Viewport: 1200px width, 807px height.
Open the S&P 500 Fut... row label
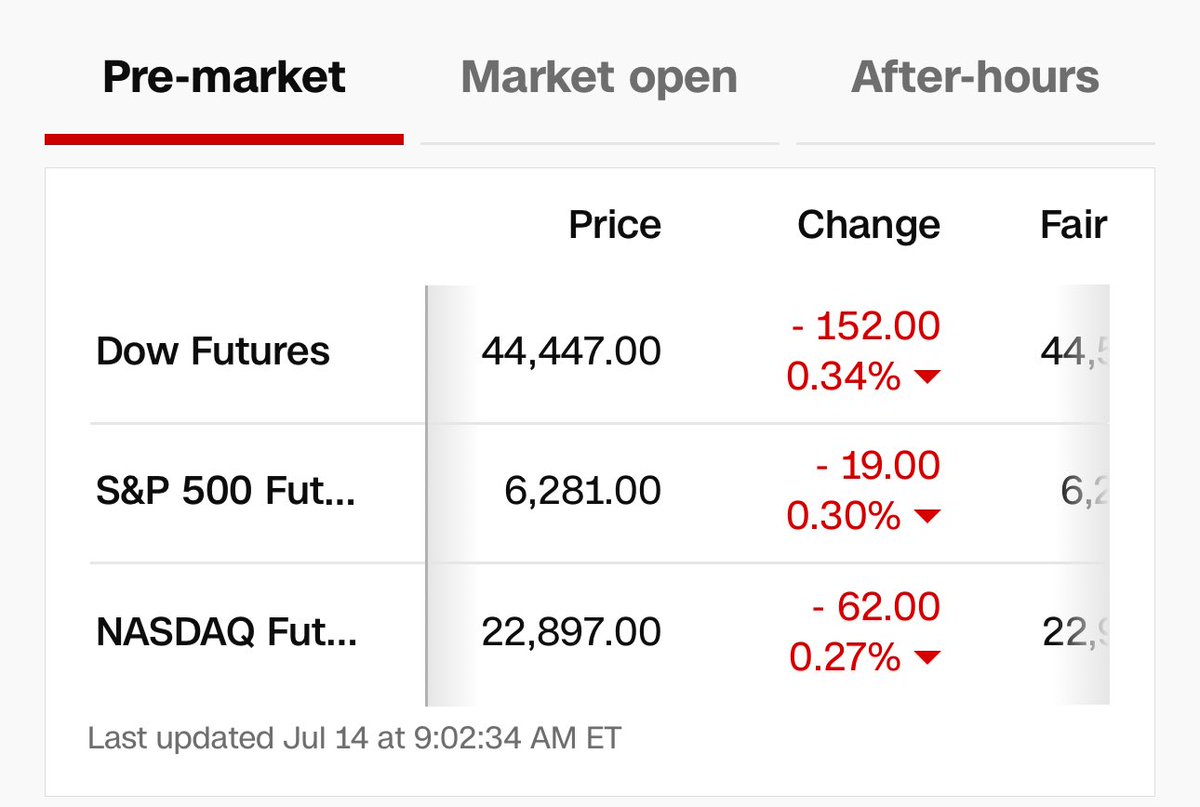pos(226,491)
